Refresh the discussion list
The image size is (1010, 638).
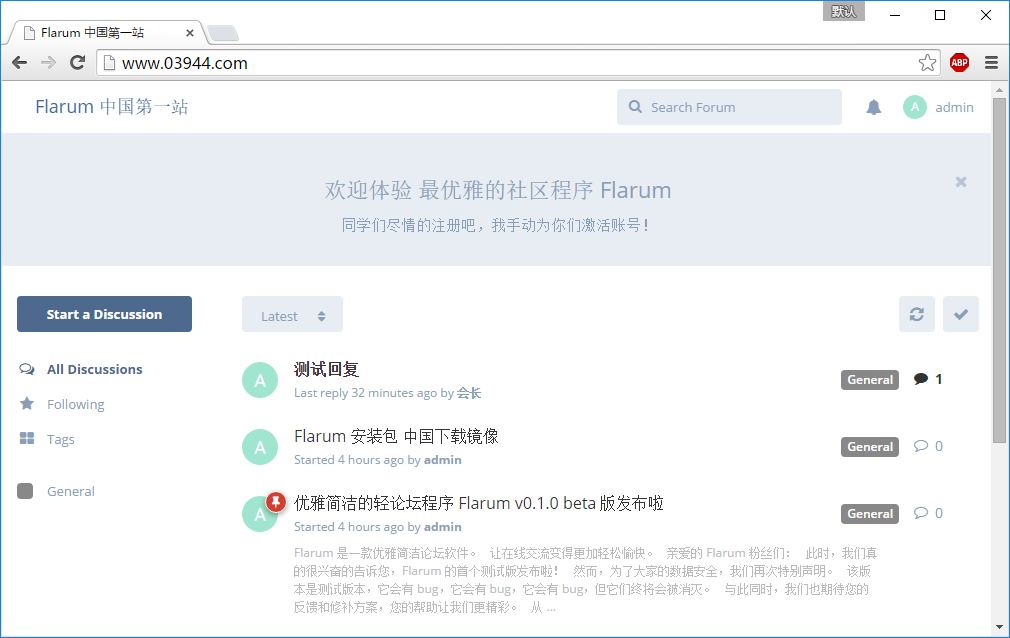[917, 314]
